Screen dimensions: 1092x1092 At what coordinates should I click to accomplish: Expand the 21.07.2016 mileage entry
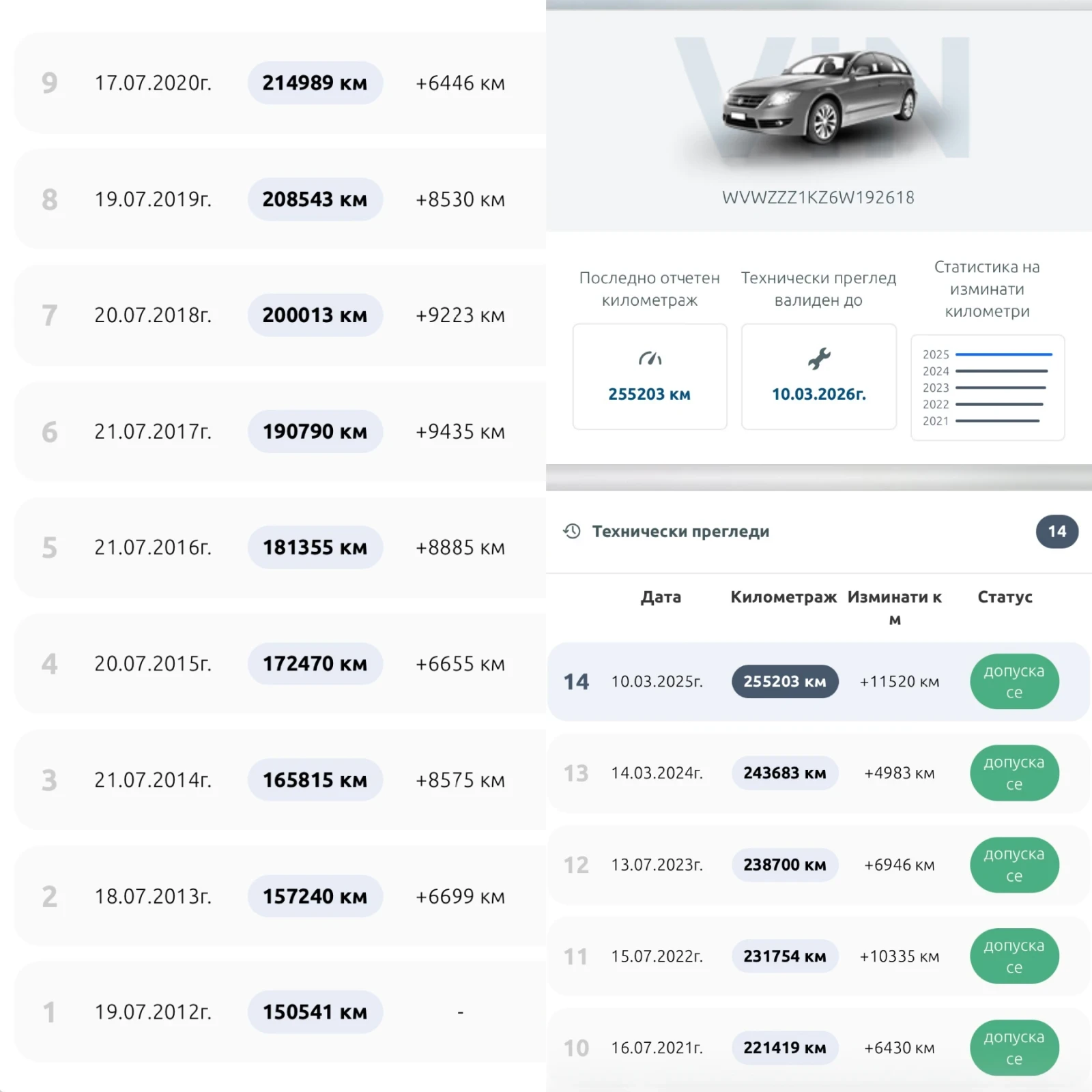[315, 547]
